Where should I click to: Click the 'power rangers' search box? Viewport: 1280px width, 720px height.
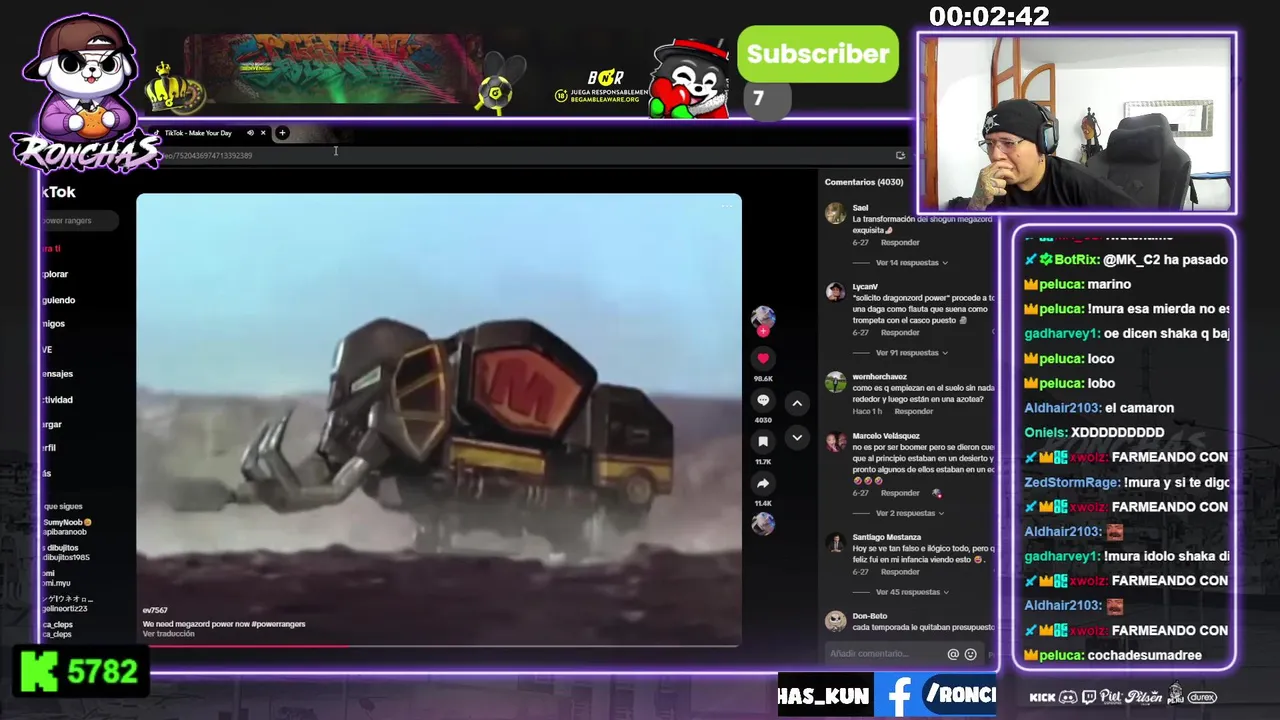tap(78, 220)
